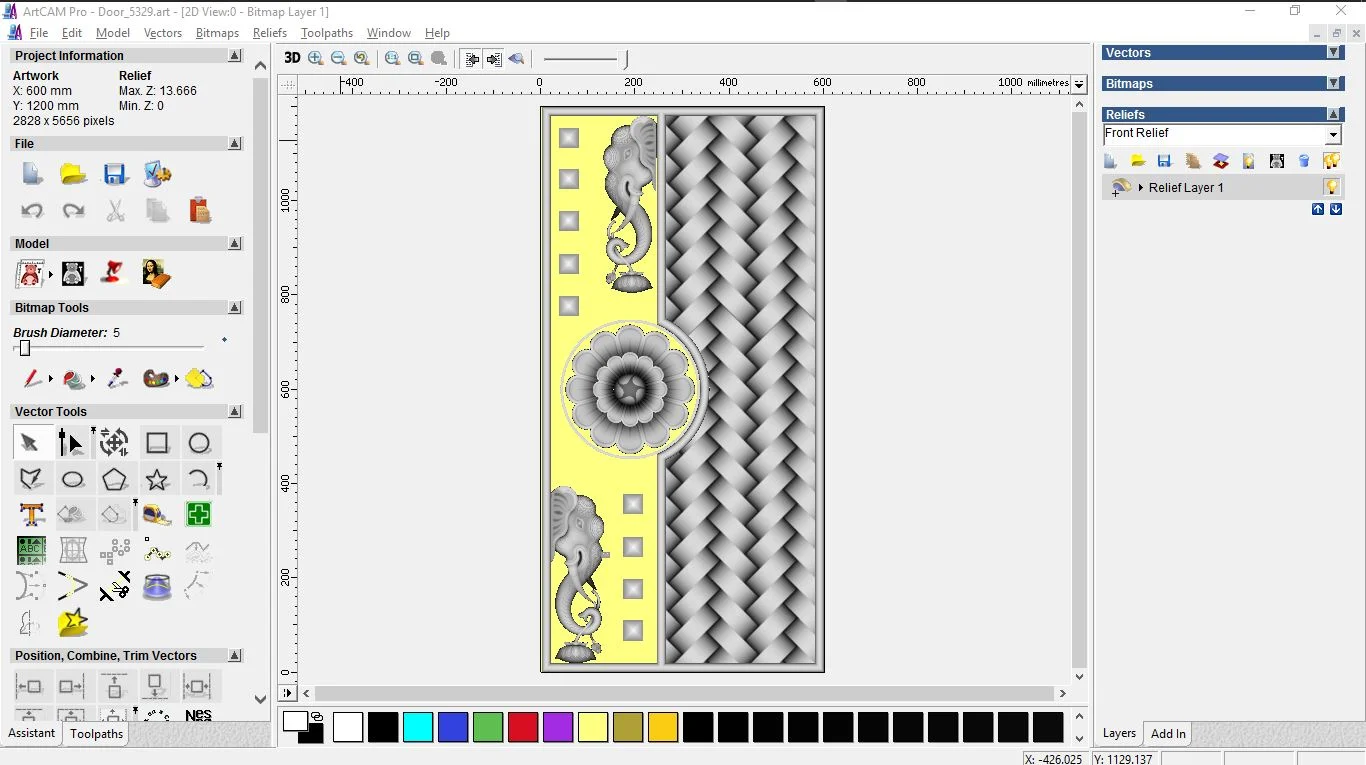Toggle visibility bulb of Relief Layer 1
1366x765 pixels.
[1331, 187]
